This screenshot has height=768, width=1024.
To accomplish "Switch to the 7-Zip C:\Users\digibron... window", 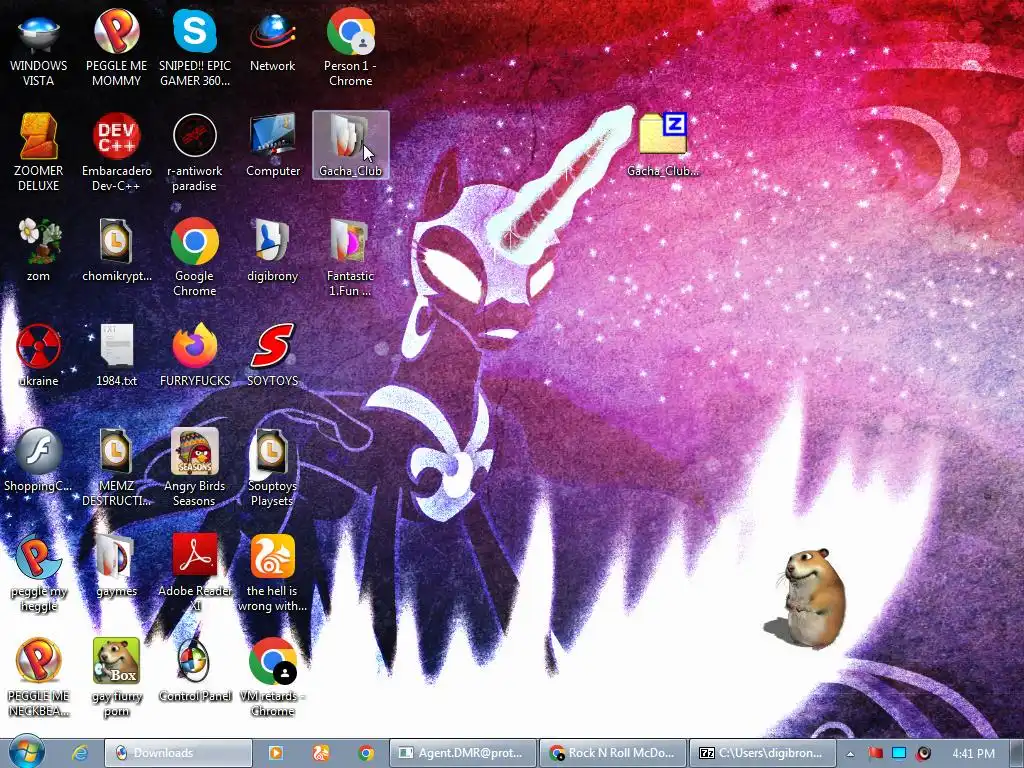I will click(x=763, y=753).
